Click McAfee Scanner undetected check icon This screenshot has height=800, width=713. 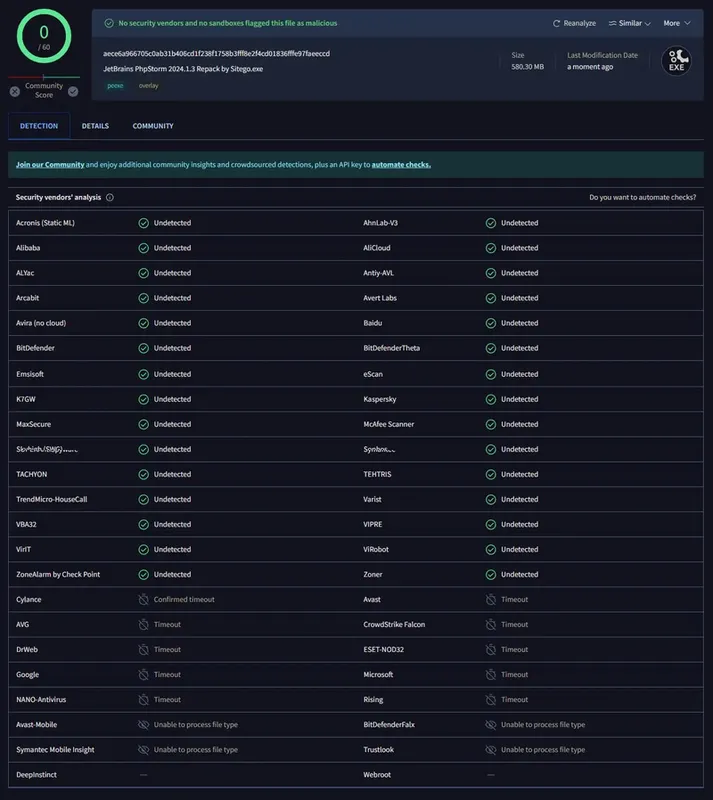tap(490, 424)
